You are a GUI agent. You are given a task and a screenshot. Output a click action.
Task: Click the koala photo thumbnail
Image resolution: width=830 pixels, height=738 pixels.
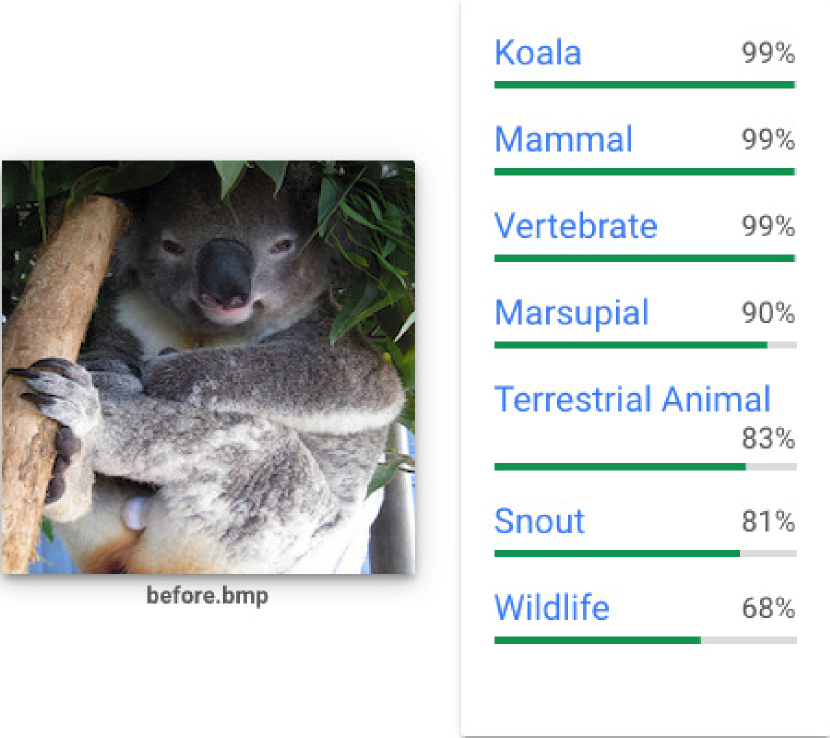pos(208,367)
